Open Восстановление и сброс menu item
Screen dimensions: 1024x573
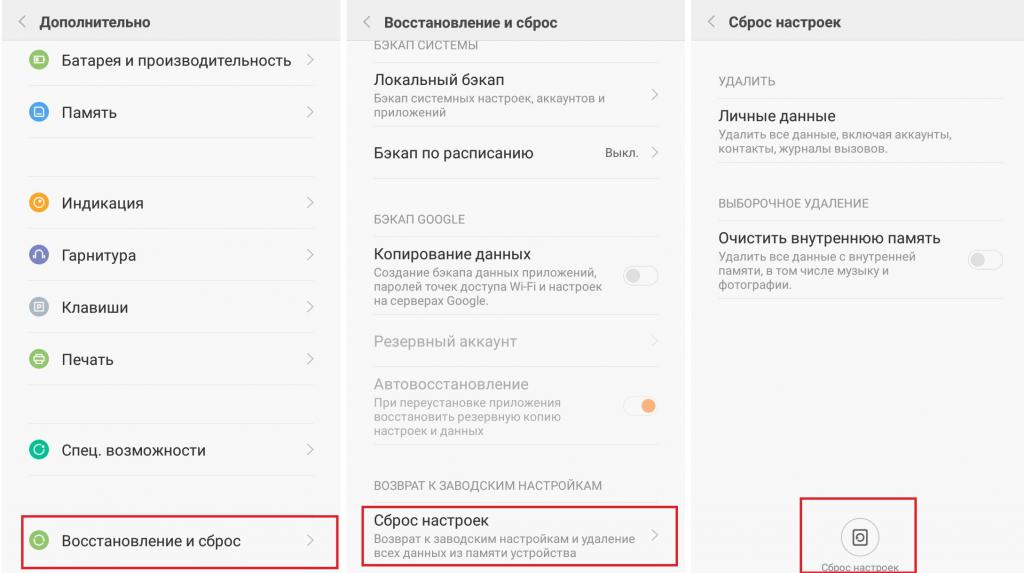click(x=180, y=542)
